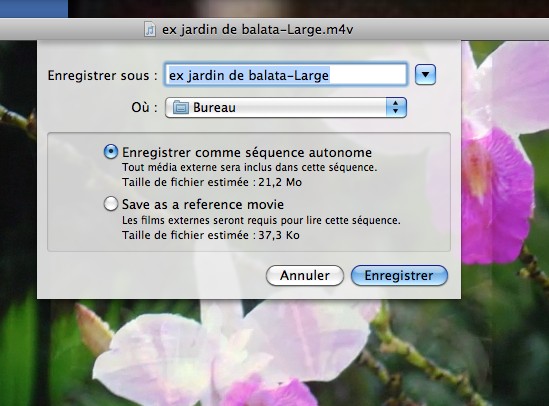The height and width of the screenshot is (406, 549).
Task: Click the Save as a reference movie label
Action: (x=203, y=204)
